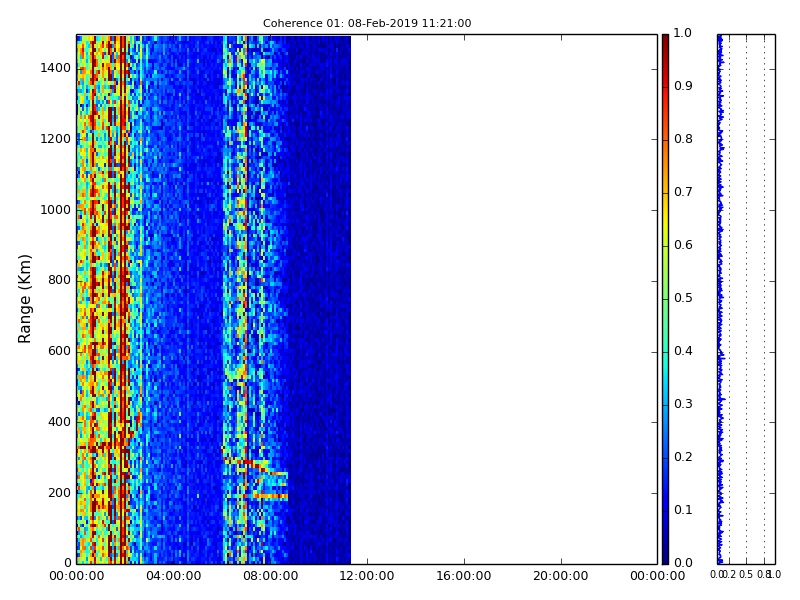Click the 08:00:00 time tick label
The image size is (800, 600).
[x=270, y=576]
